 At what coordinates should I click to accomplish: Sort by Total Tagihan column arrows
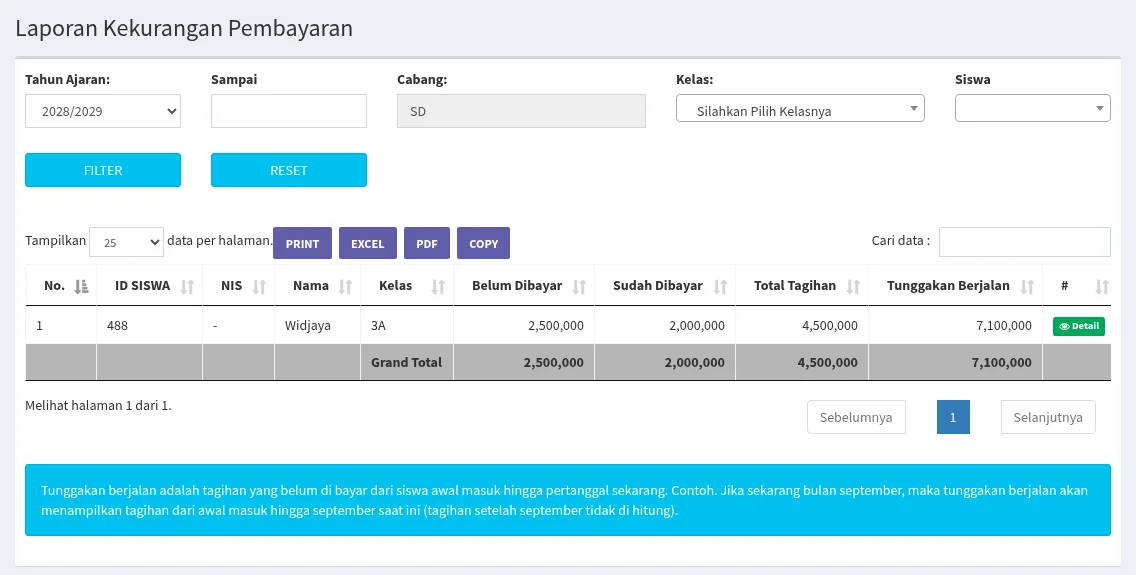[853, 286]
